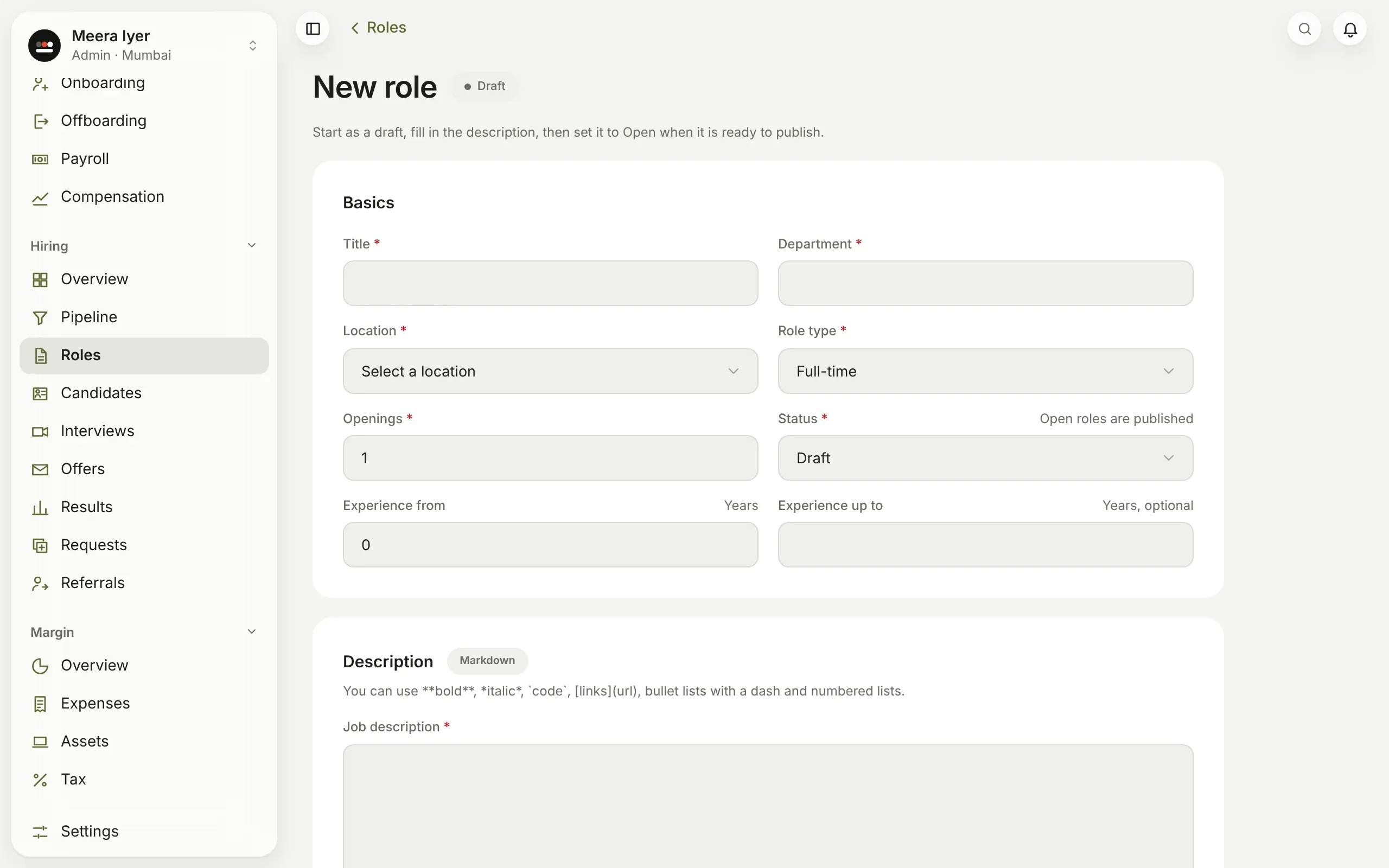Open Expenses under Margin

click(x=144, y=704)
